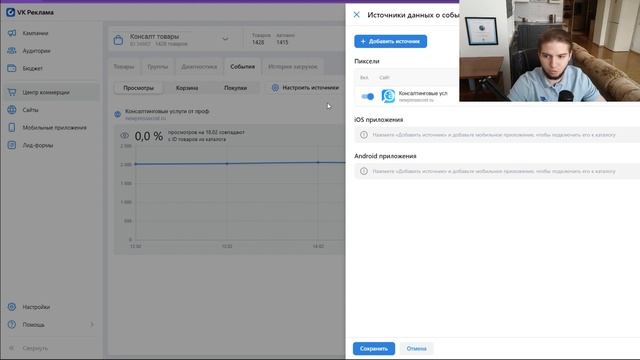Open Мобильные приложения phone icon
This screenshot has width=640, height=360.
point(12,127)
